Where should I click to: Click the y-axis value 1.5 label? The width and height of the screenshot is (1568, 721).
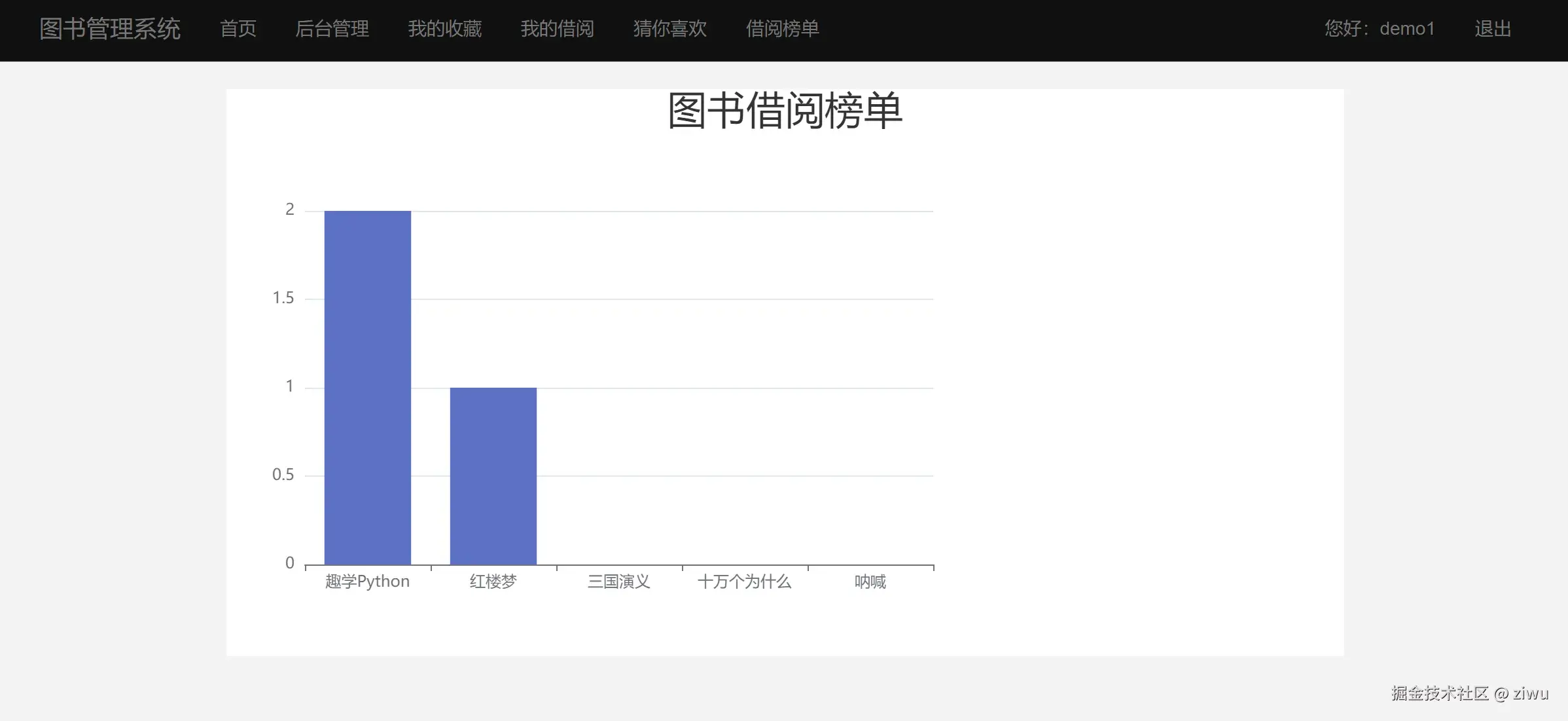283,298
